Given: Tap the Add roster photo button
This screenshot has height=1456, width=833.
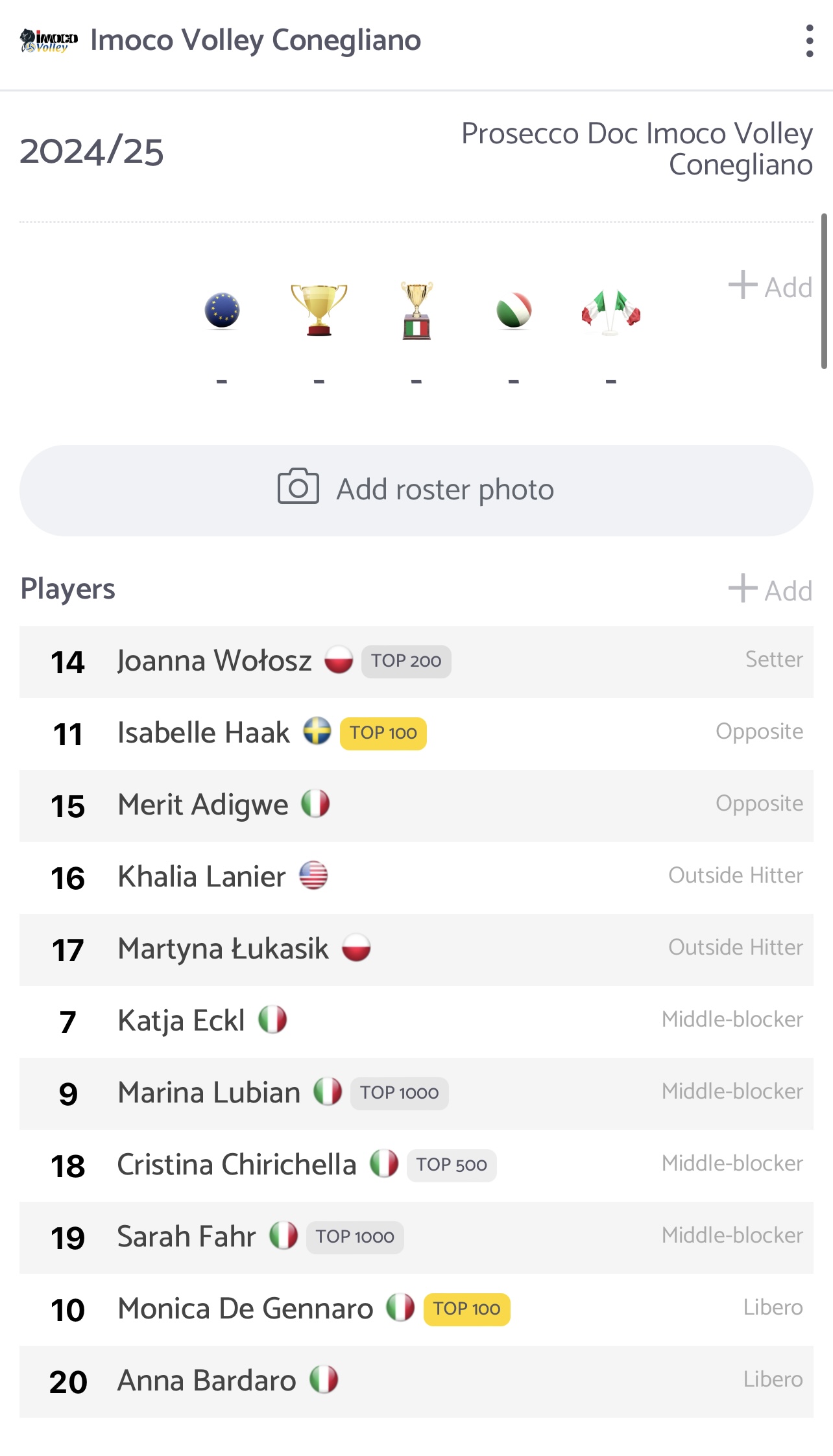Looking at the screenshot, I should [x=416, y=490].
